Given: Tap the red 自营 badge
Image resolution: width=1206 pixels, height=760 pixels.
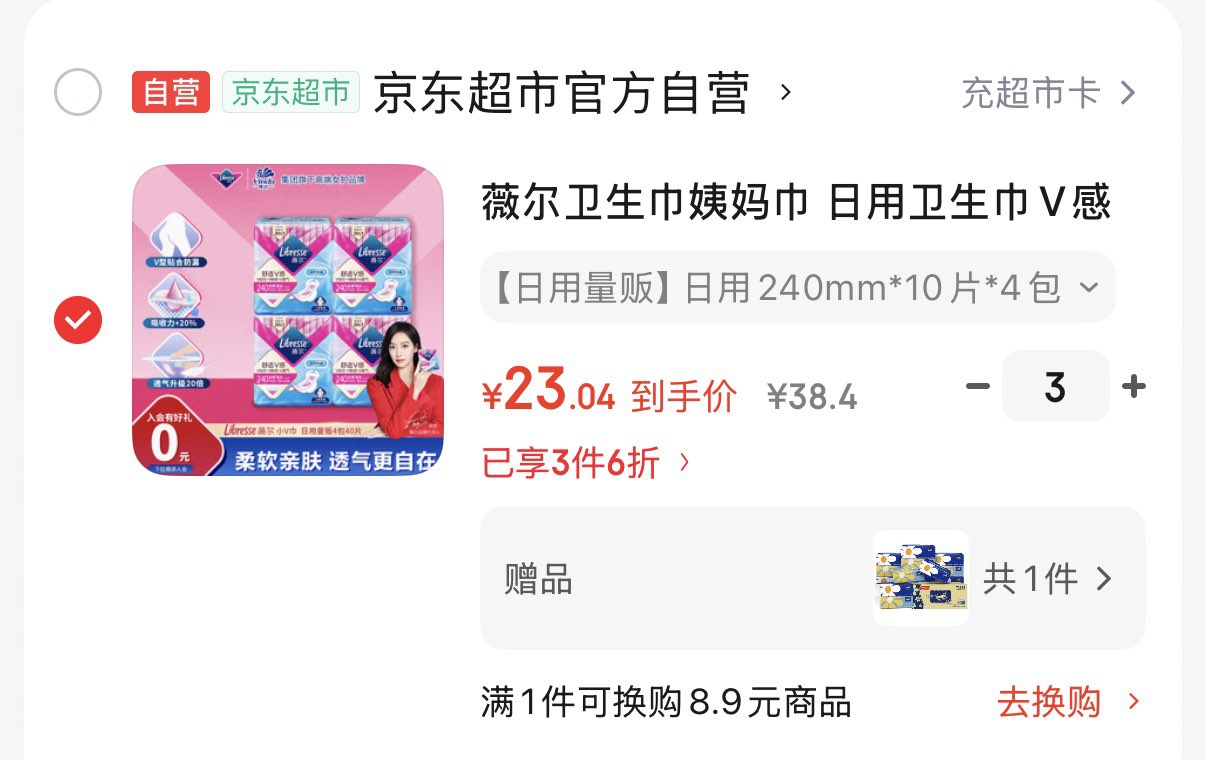Looking at the screenshot, I should [171, 92].
